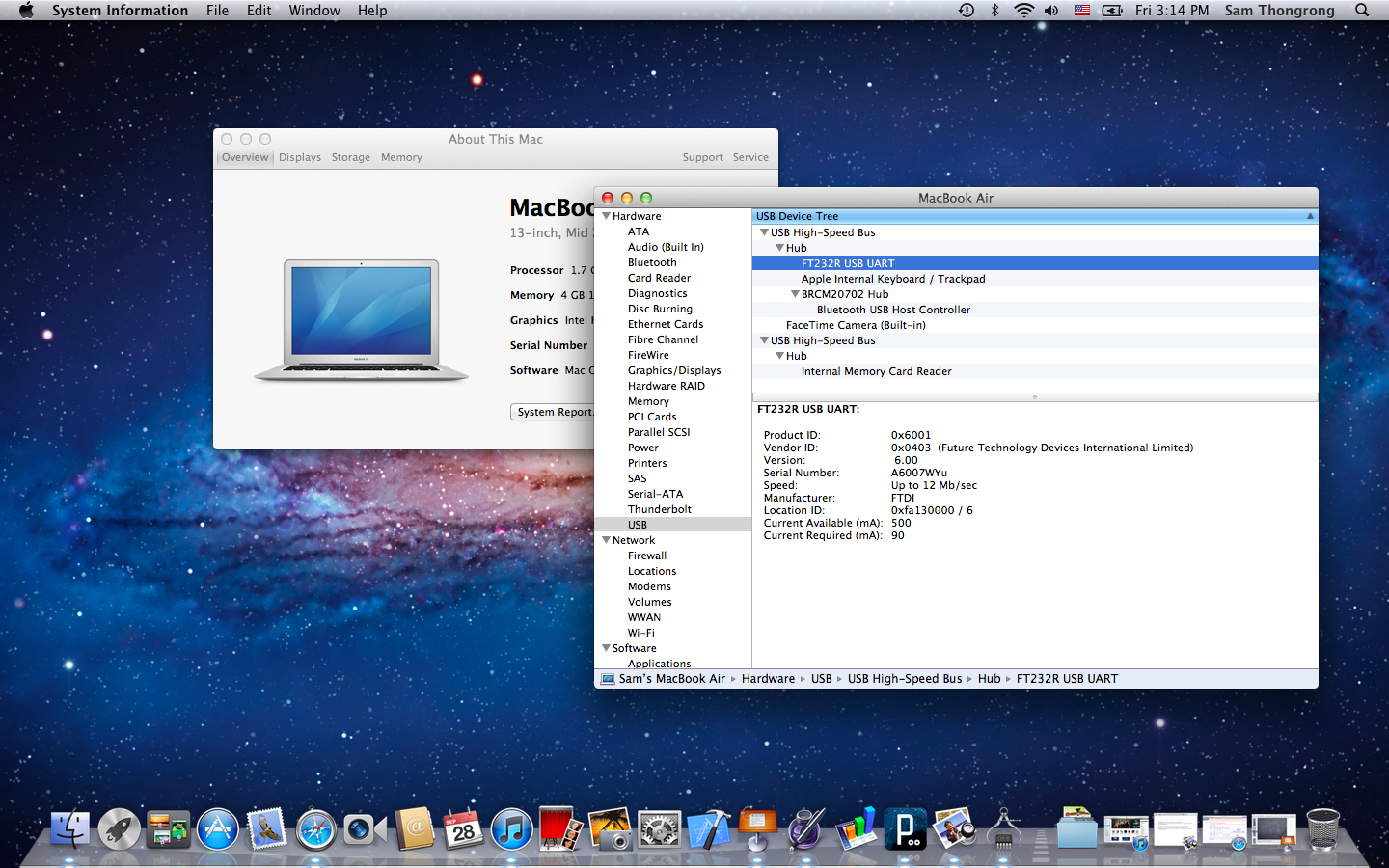Open the Sam Thongrong user menu
Viewport: 1389px width, 868px height.
1279,11
